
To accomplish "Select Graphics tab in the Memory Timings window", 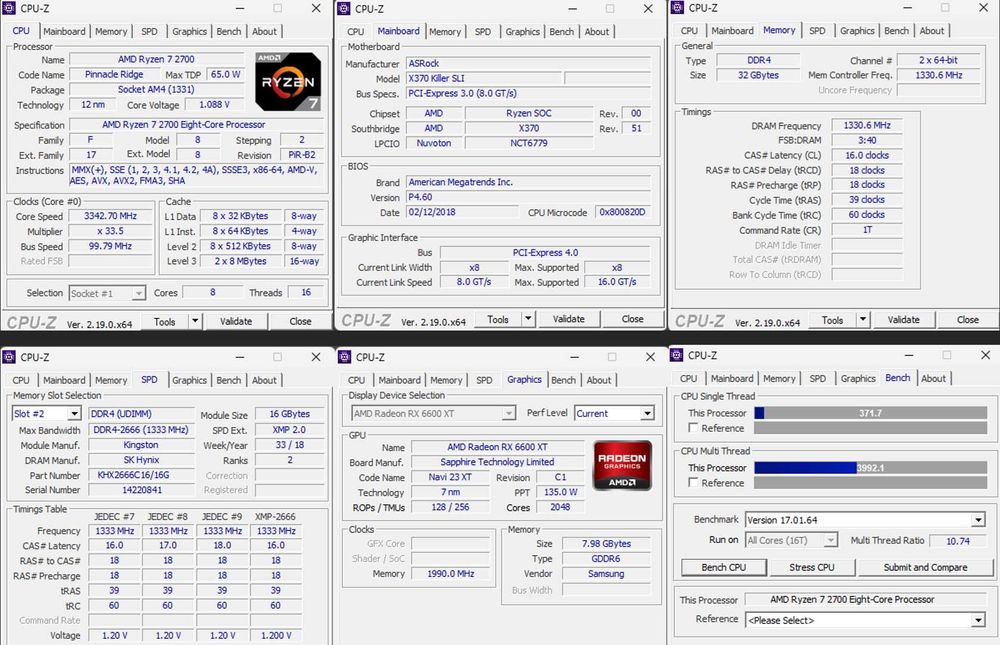I will coord(857,31).
